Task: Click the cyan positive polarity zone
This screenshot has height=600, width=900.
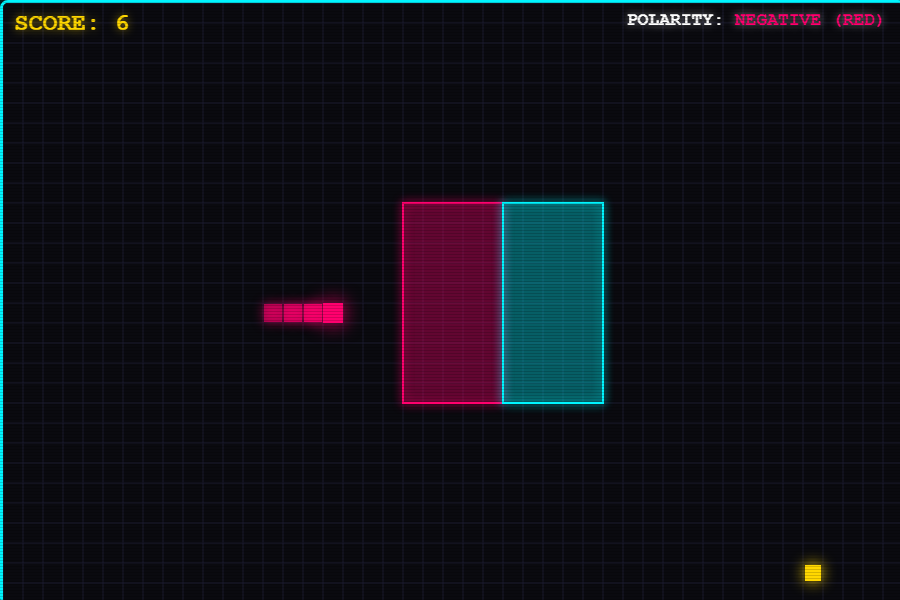Action: coord(553,303)
